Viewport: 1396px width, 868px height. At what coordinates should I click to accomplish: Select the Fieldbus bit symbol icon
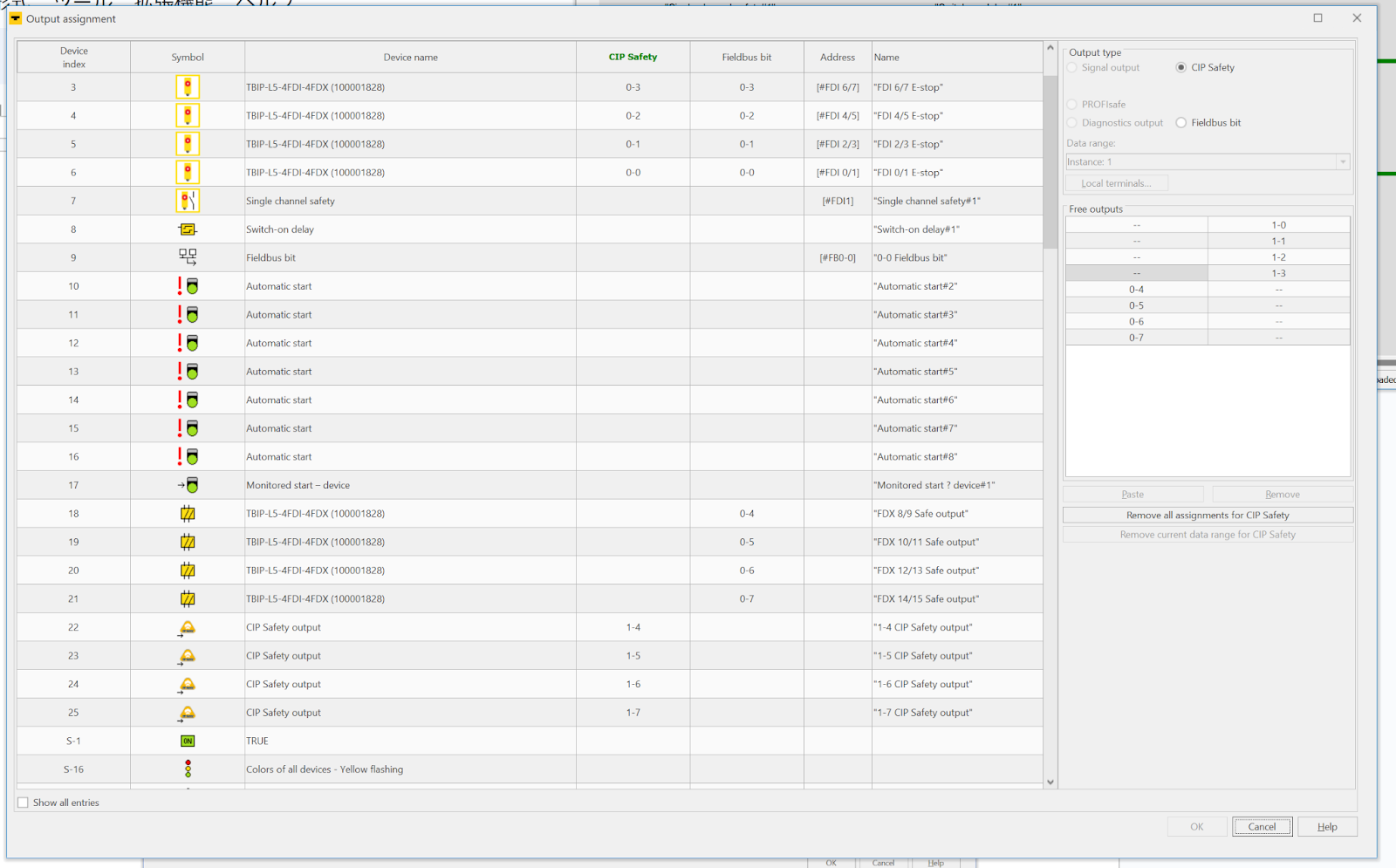click(x=188, y=256)
